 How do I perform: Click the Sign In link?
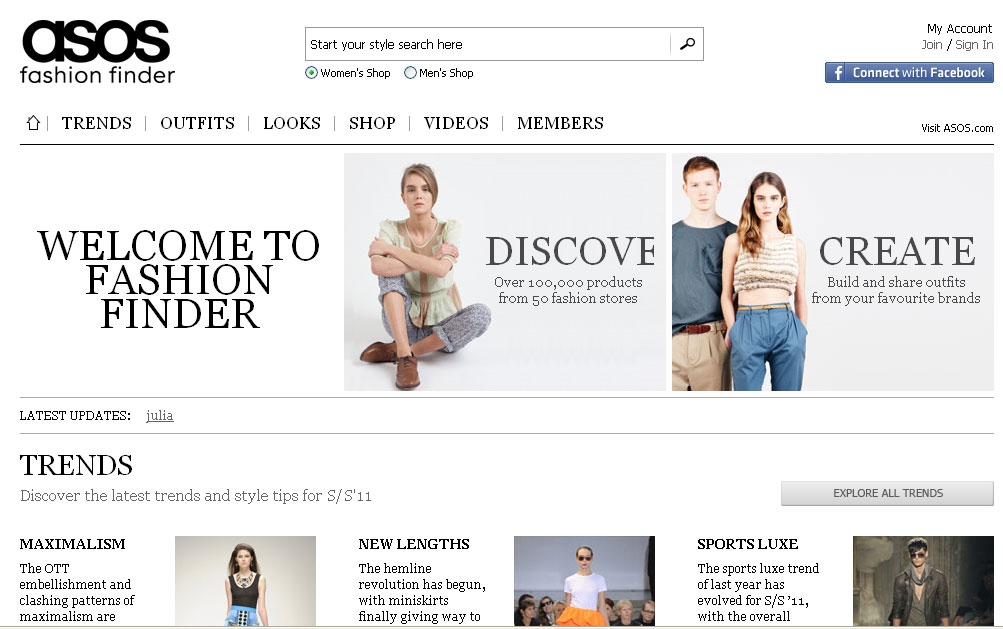tap(974, 45)
